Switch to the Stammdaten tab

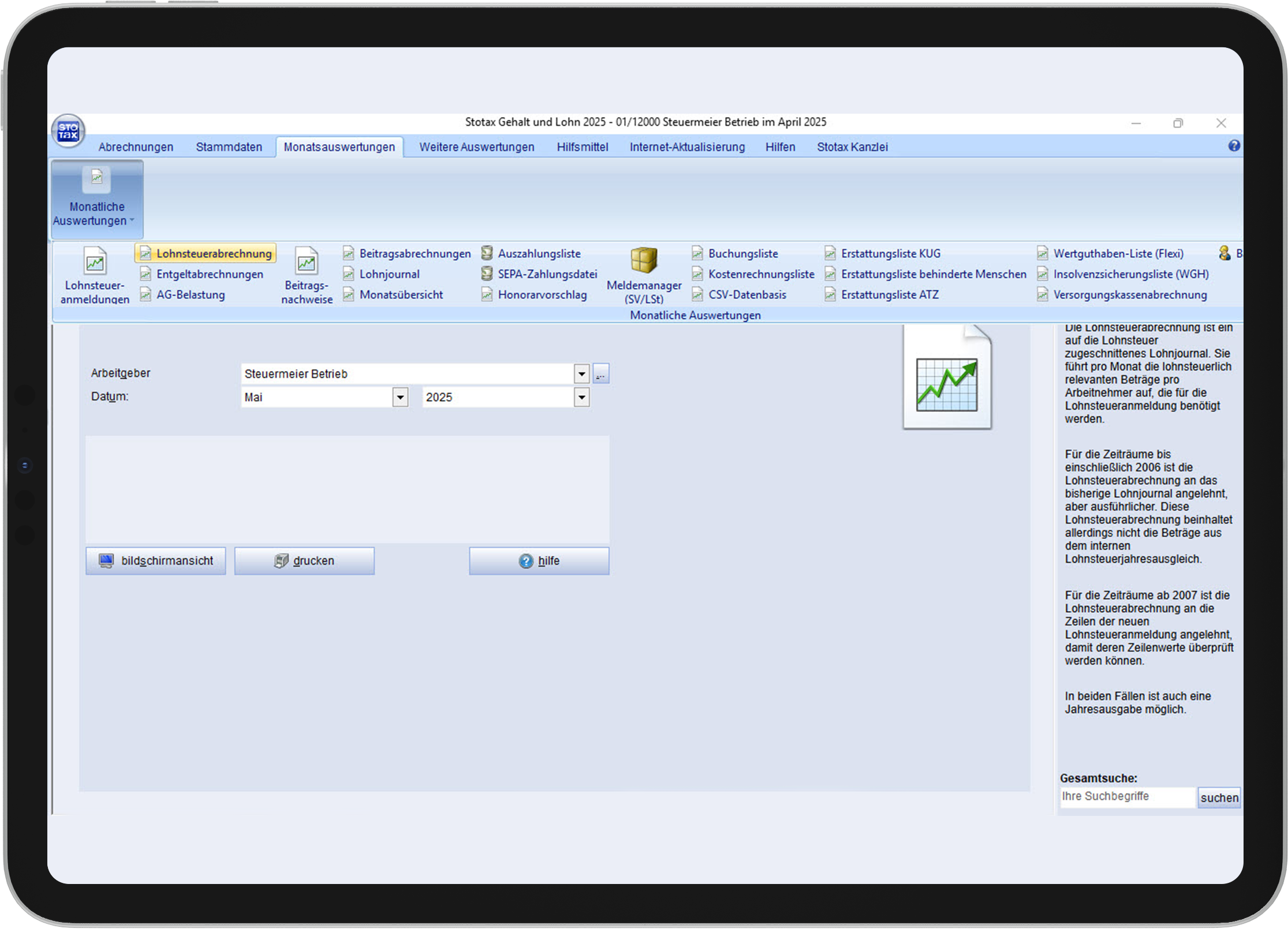pos(229,147)
